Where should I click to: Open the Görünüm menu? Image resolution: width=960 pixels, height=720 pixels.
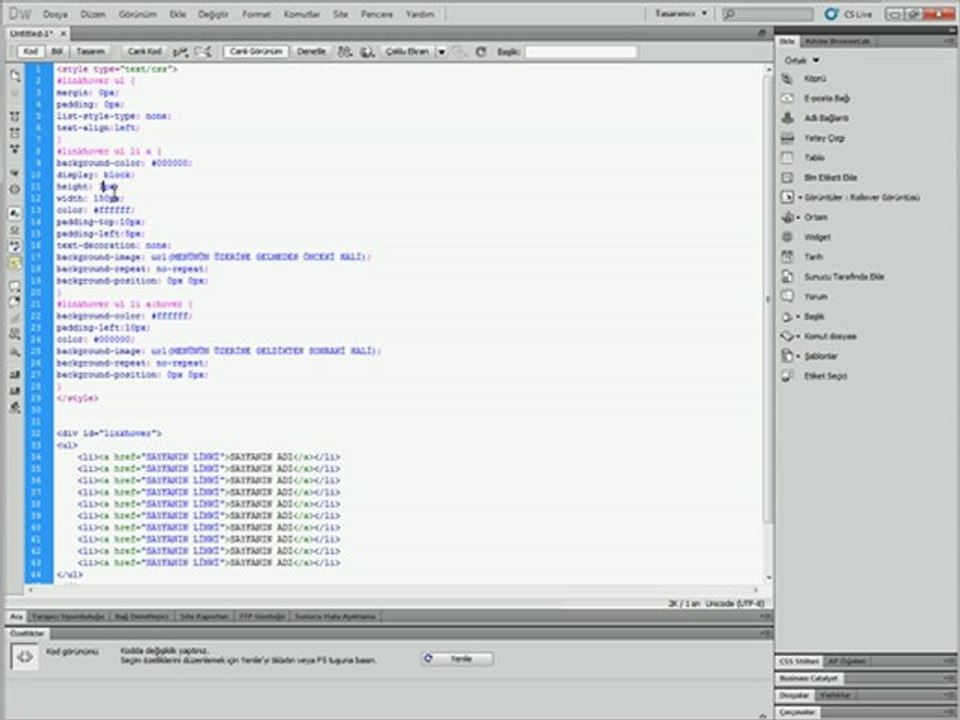pos(138,14)
